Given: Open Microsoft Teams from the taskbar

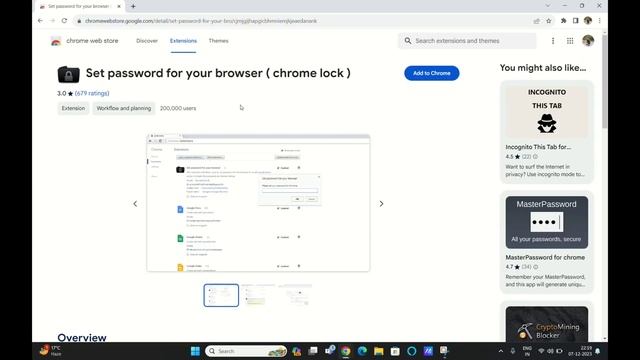Looking at the screenshot, I should 329,350.
